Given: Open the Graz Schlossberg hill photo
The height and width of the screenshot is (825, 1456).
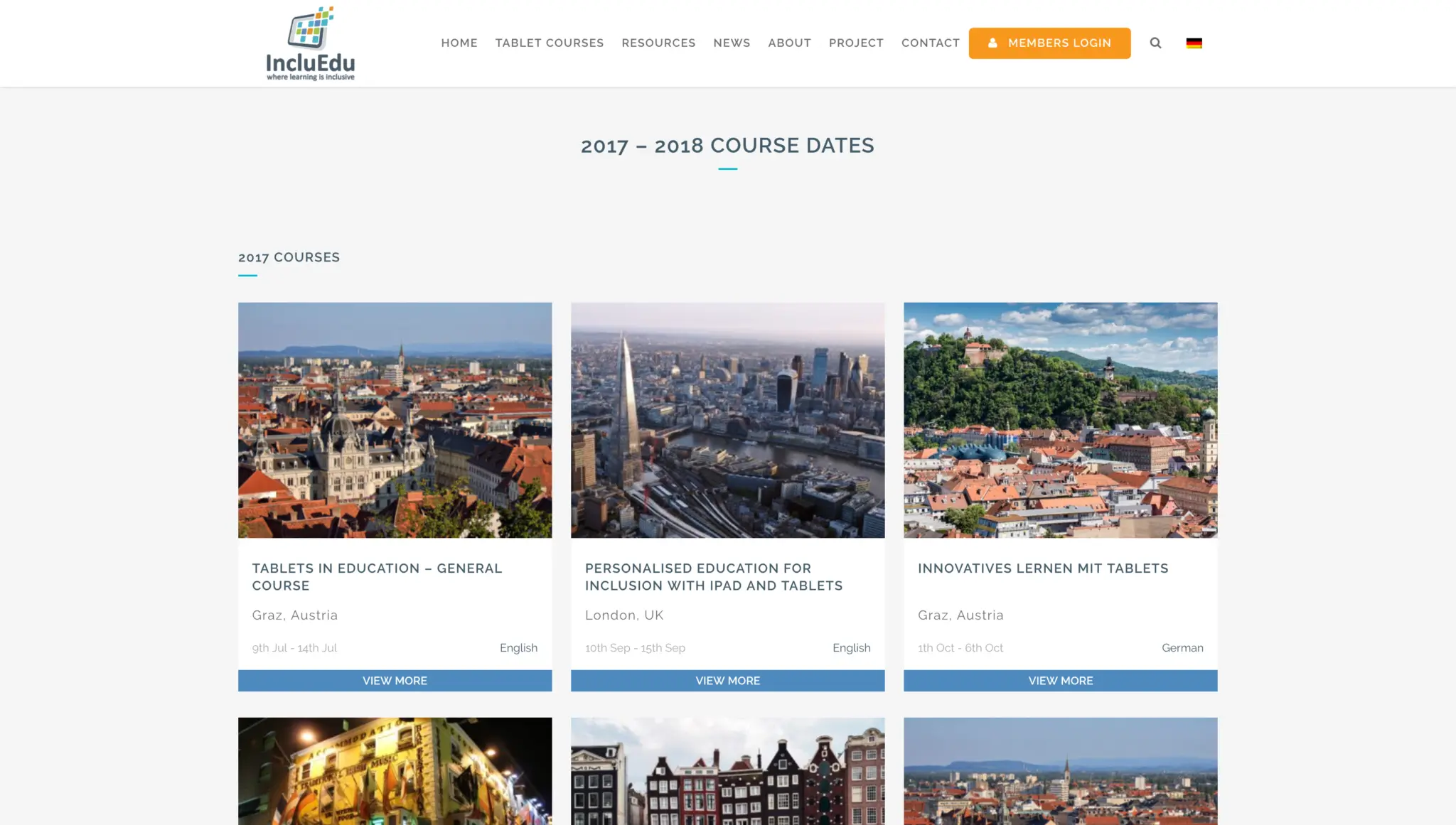Looking at the screenshot, I should [1060, 420].
